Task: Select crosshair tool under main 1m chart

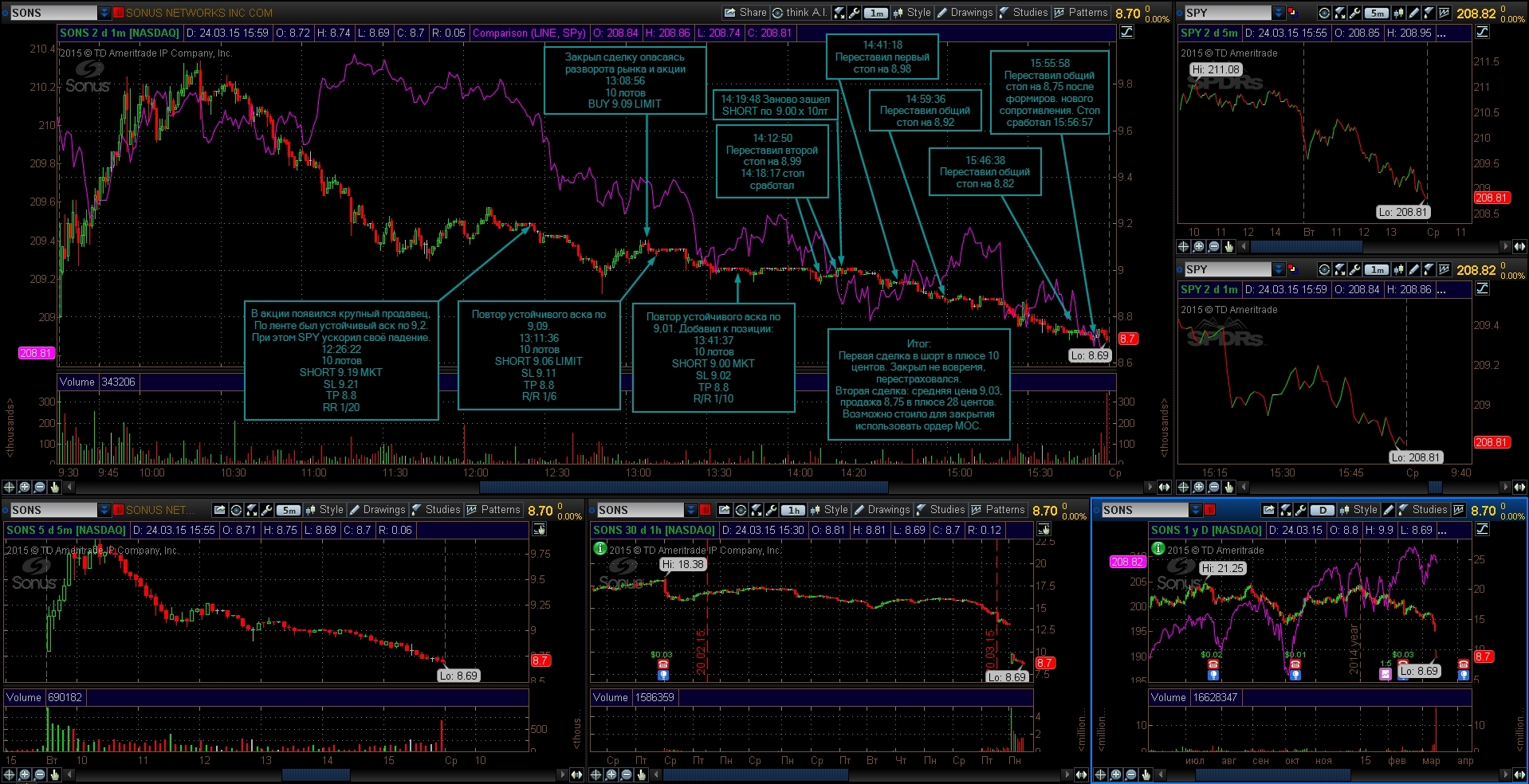Action: pyautogui.click(x=10, y=486)
